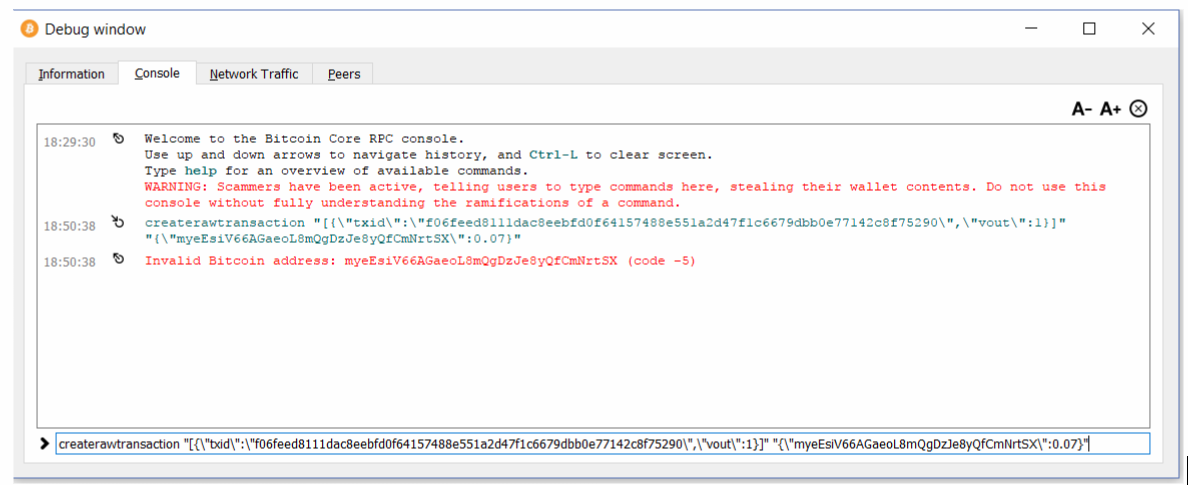Click the 'Welcome to the Bitcoin Core RPC console' line
The image size is (1188, 485).
pyautogui.click(x=303, y=139)
